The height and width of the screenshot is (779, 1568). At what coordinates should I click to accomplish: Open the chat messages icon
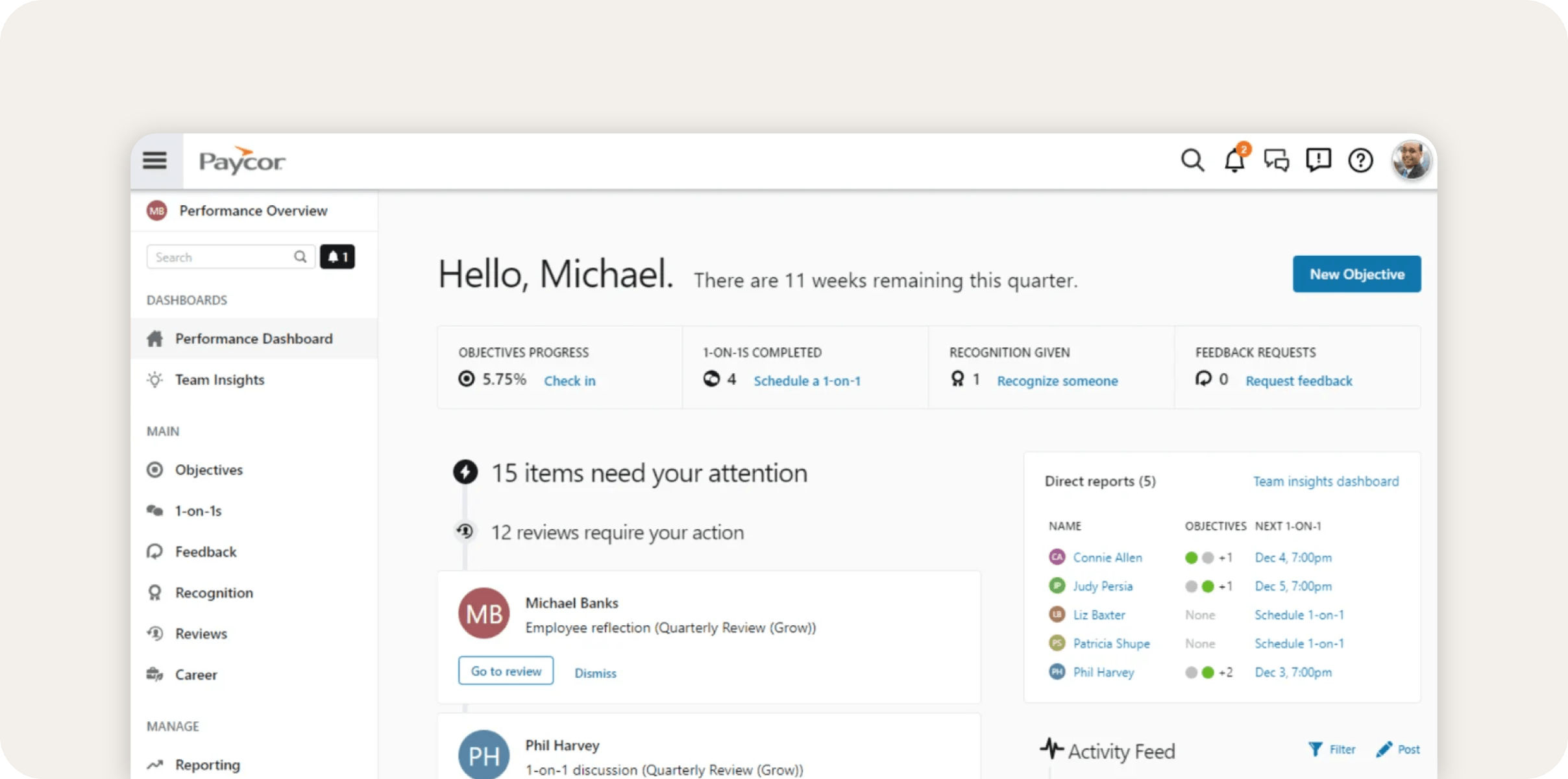1277,161
